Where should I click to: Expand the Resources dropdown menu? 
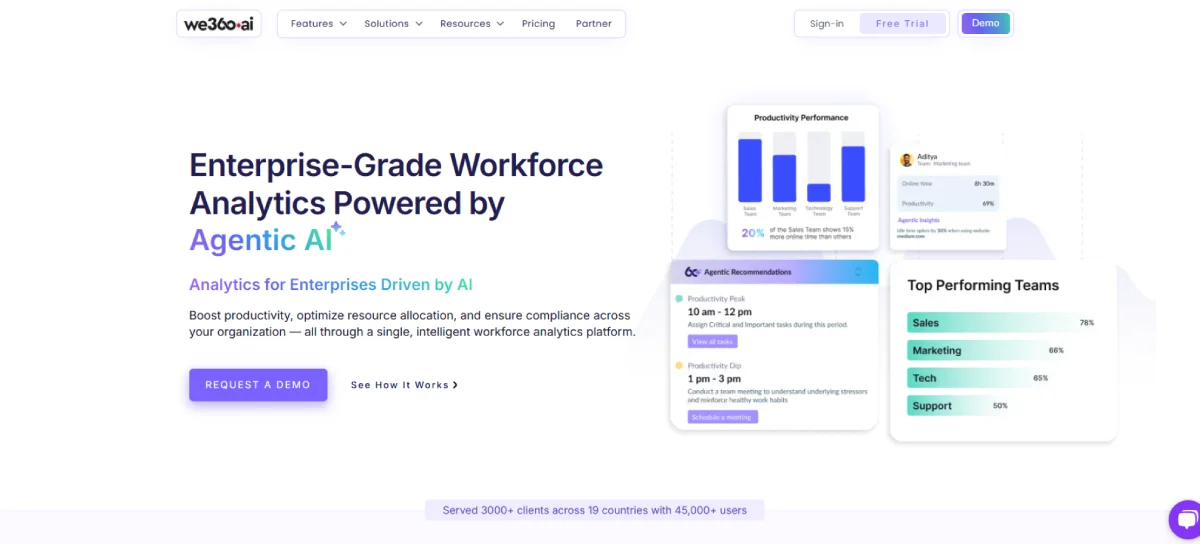coord(472,24)
